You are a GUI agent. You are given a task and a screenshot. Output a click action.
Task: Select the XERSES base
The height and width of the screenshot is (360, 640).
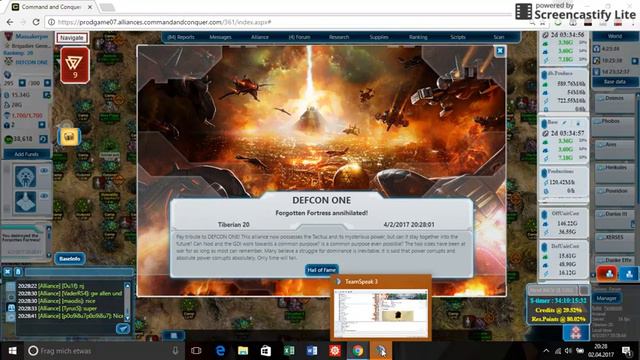click(x=614, y=243)
